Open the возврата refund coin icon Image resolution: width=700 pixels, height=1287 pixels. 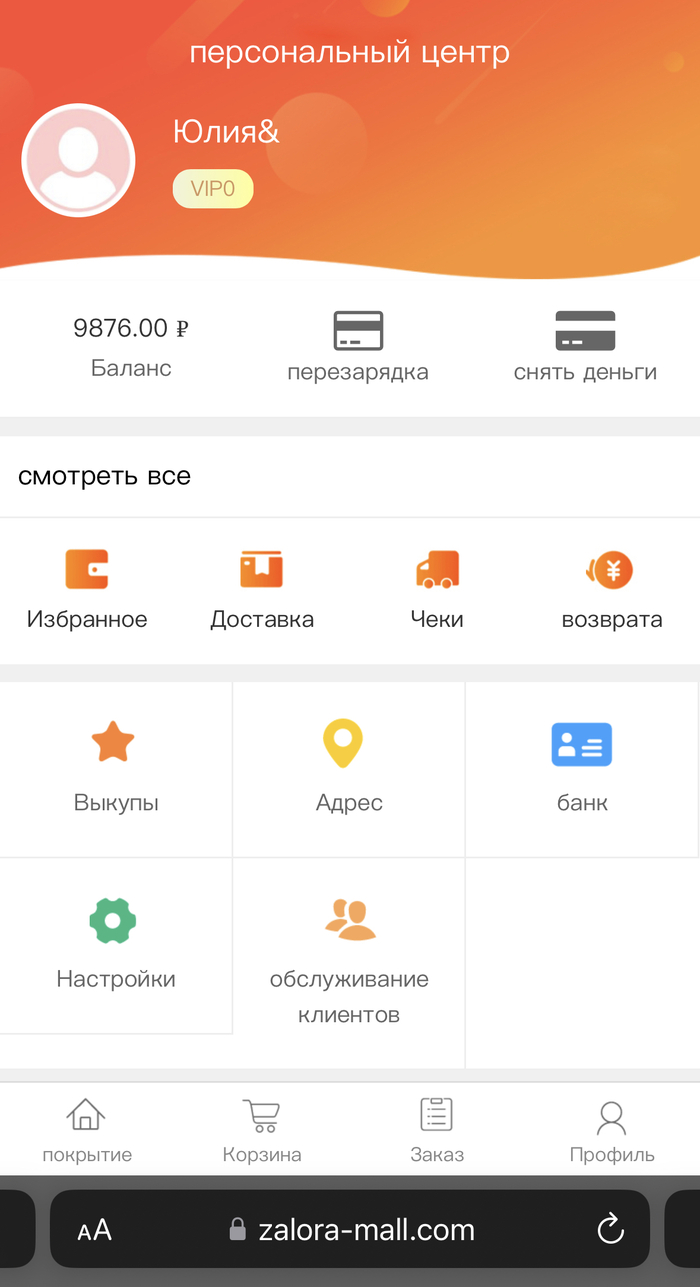pos(610,570)
